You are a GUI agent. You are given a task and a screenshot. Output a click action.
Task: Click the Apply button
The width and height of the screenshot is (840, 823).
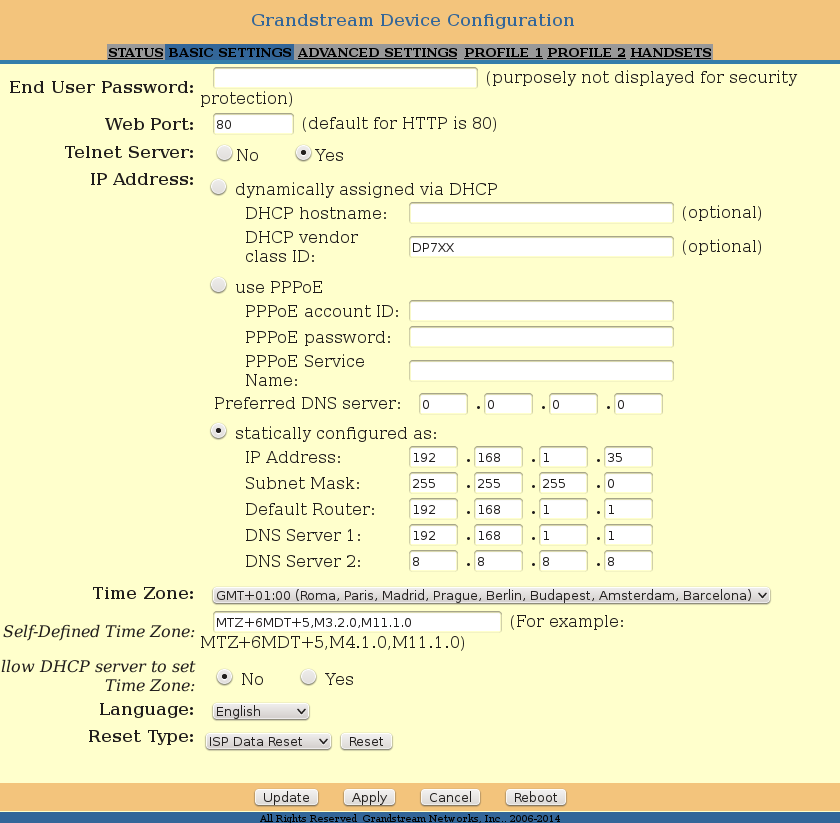pyautogui.click(x=369, y=797)
